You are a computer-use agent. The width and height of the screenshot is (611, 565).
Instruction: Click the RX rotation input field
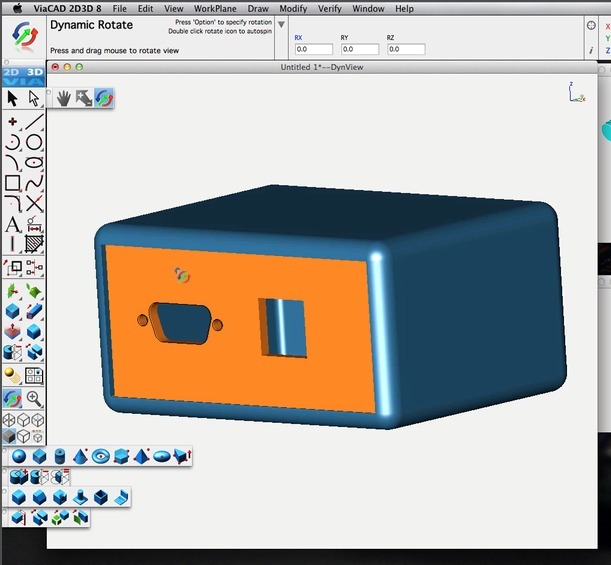(314, 49)
